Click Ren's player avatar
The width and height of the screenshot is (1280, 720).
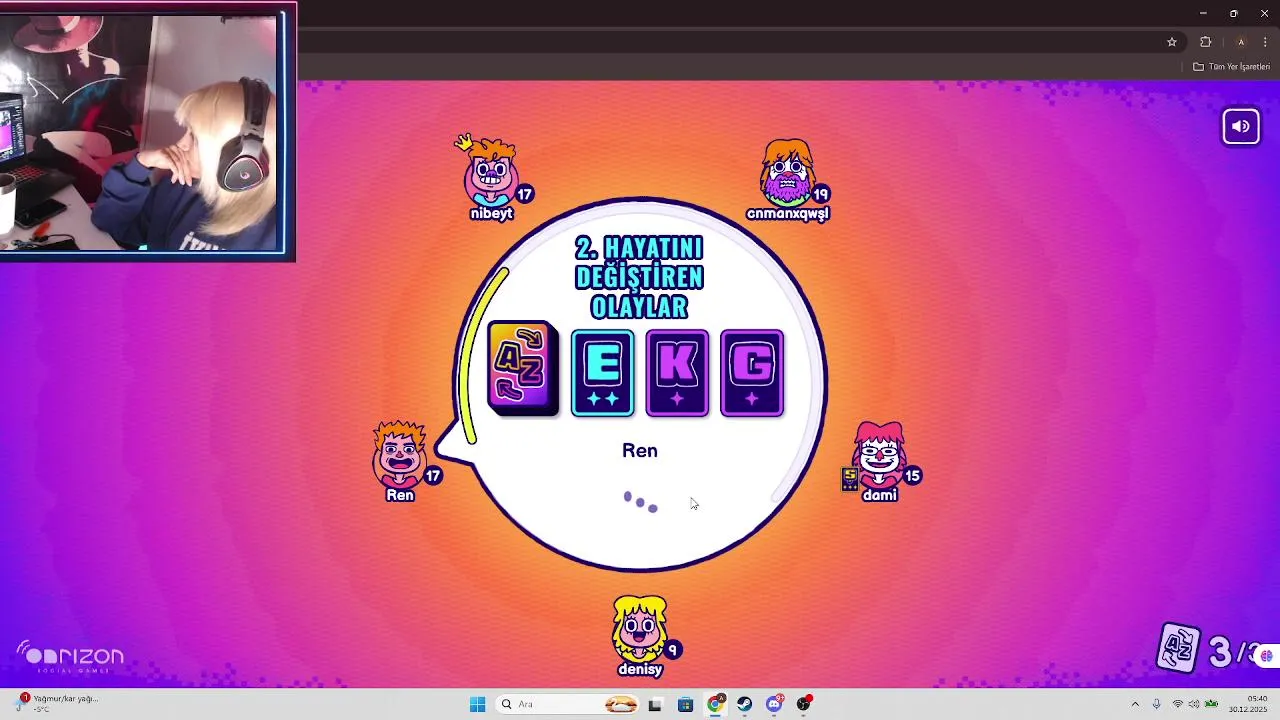tap(400, 454)
